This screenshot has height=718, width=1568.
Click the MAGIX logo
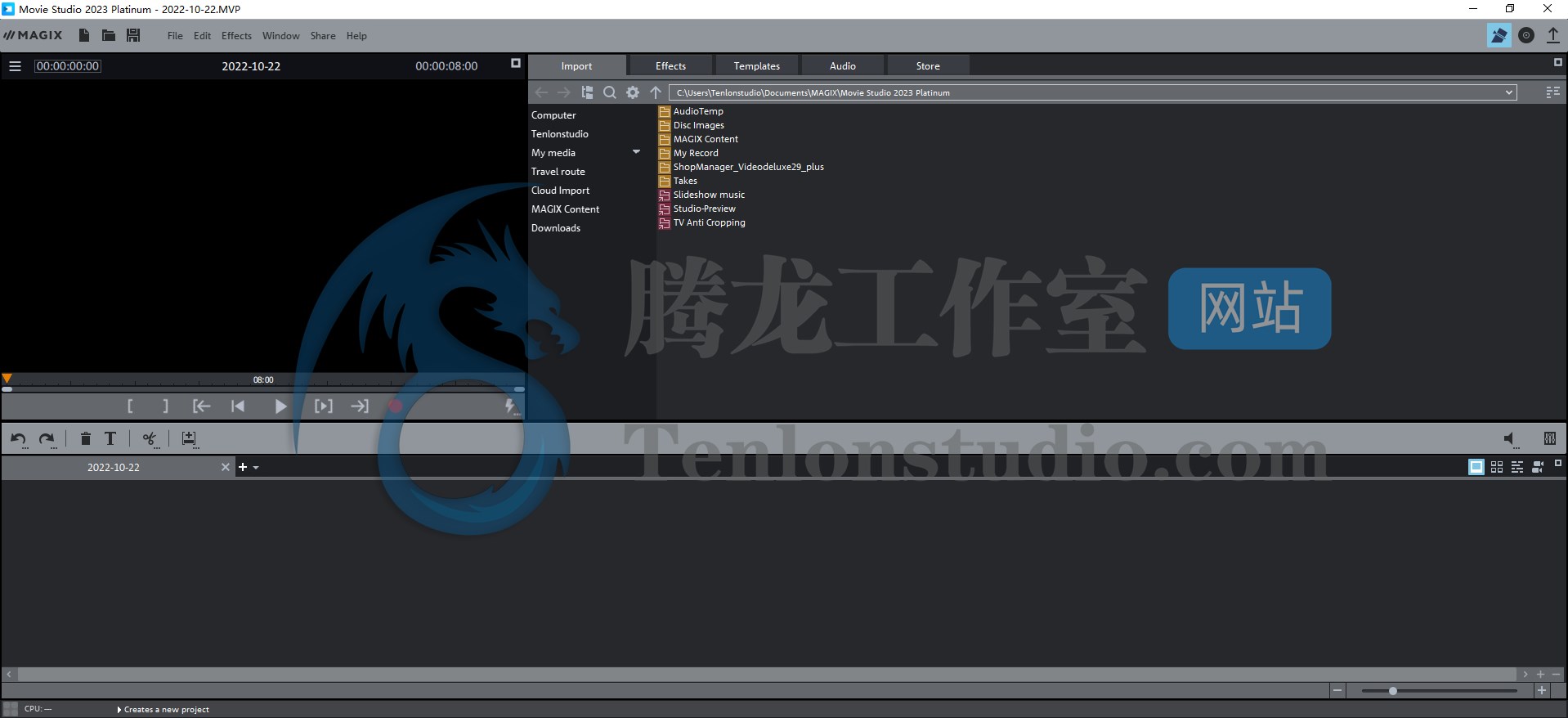[x=33, y=35]
